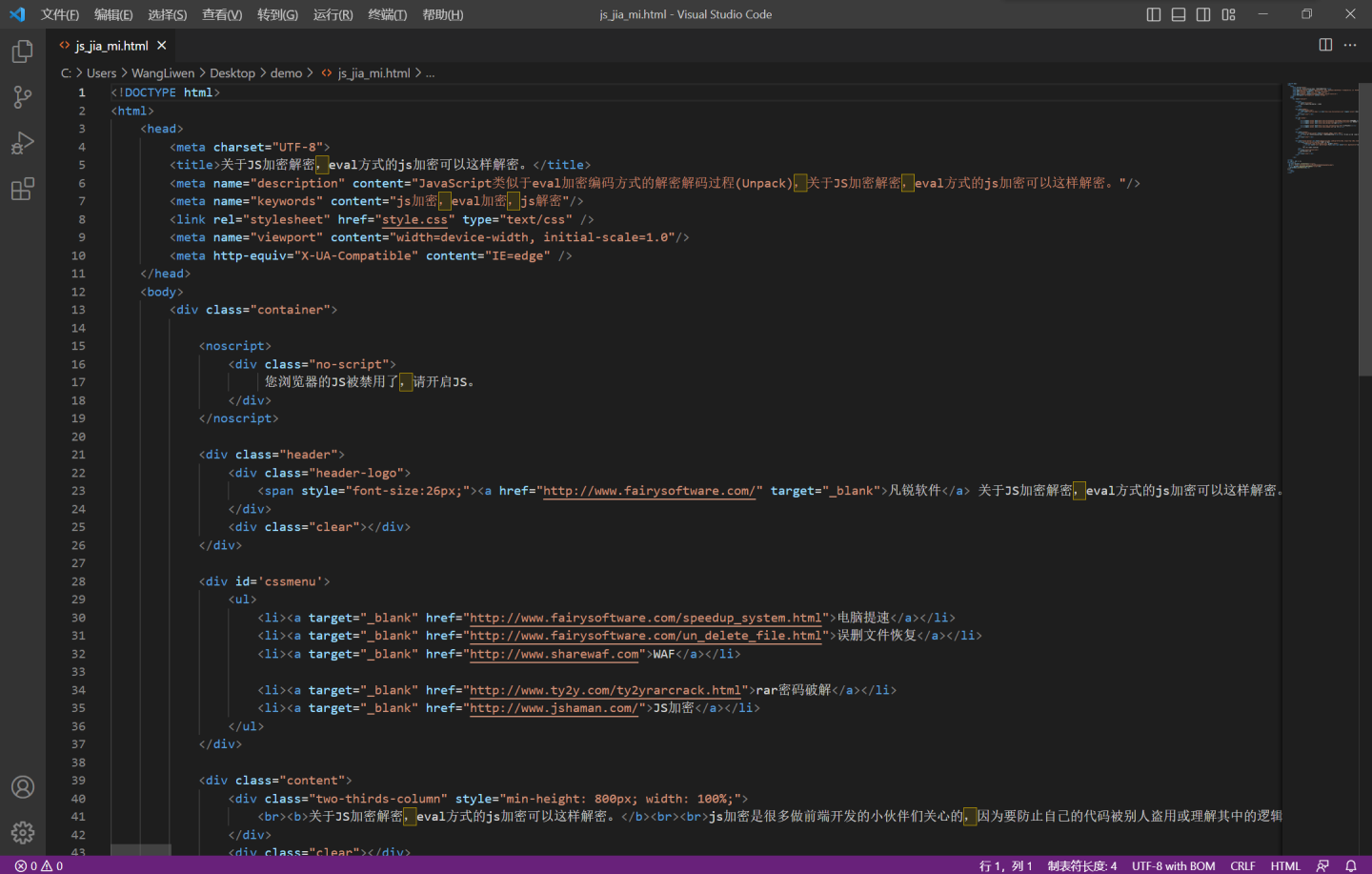Open the 终端(T) menu
Viewport: 1372px width, 874px height.
tap(387, 14)
